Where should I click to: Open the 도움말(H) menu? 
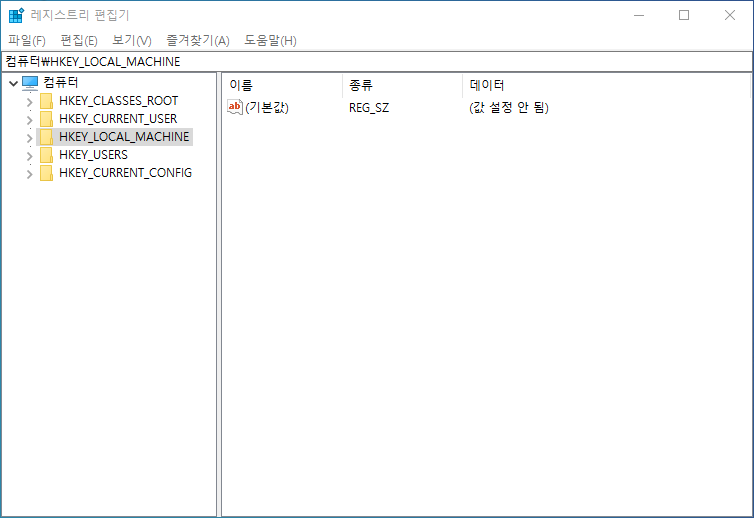270,40
